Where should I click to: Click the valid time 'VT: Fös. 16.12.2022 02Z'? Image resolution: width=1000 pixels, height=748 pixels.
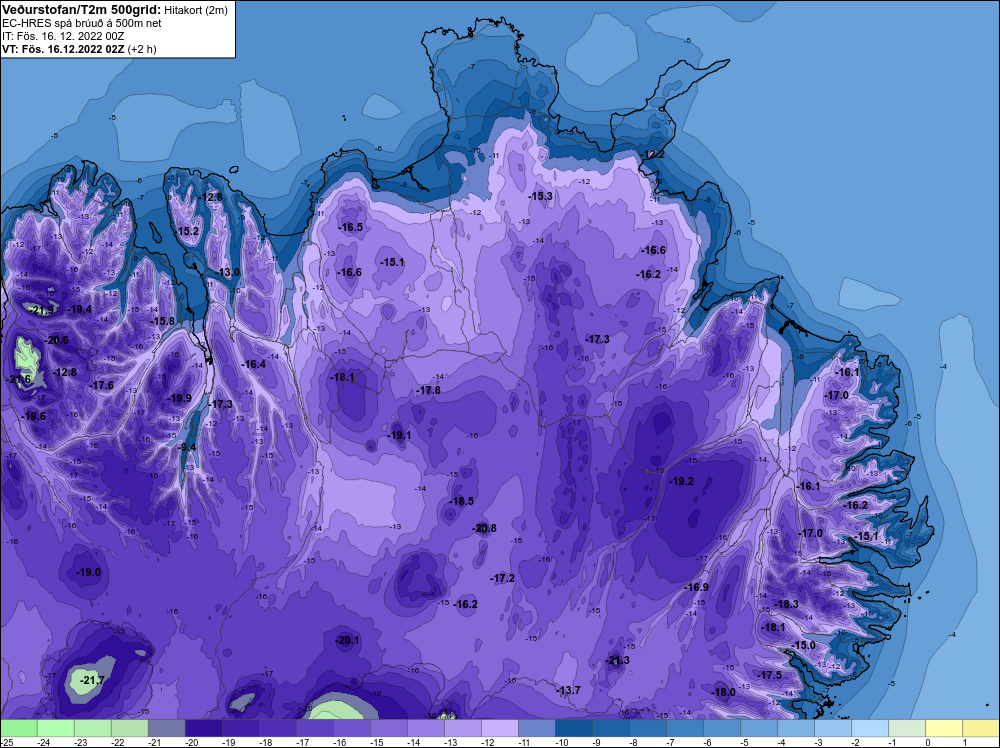click(63, 49)
